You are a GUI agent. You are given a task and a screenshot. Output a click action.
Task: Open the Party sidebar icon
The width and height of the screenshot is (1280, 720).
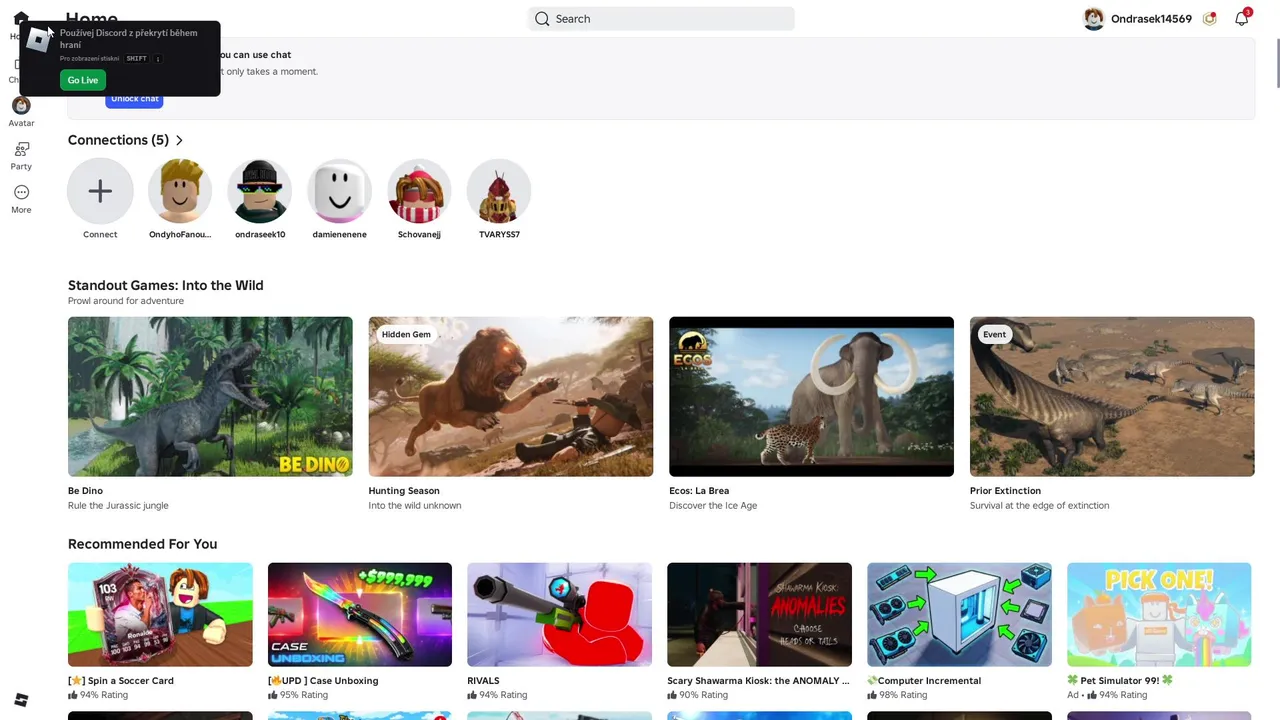pos(21,149)
